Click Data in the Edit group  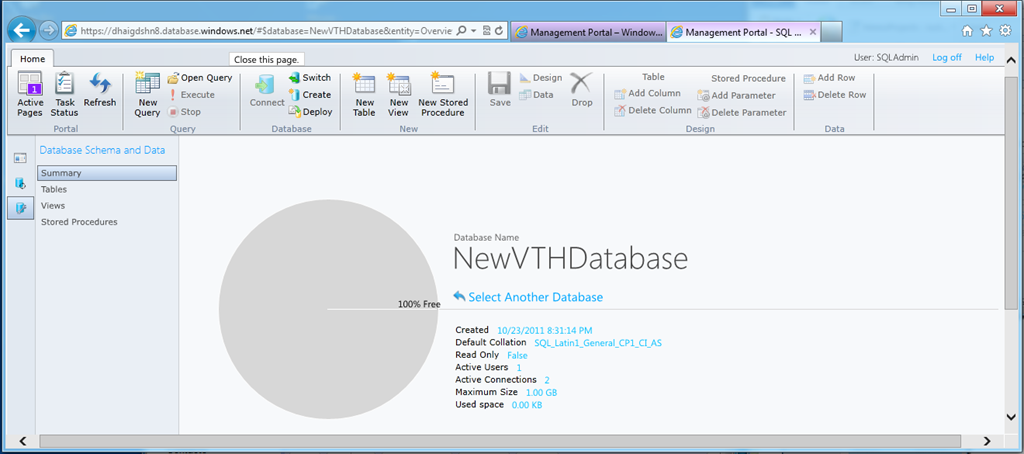(536, 95)
